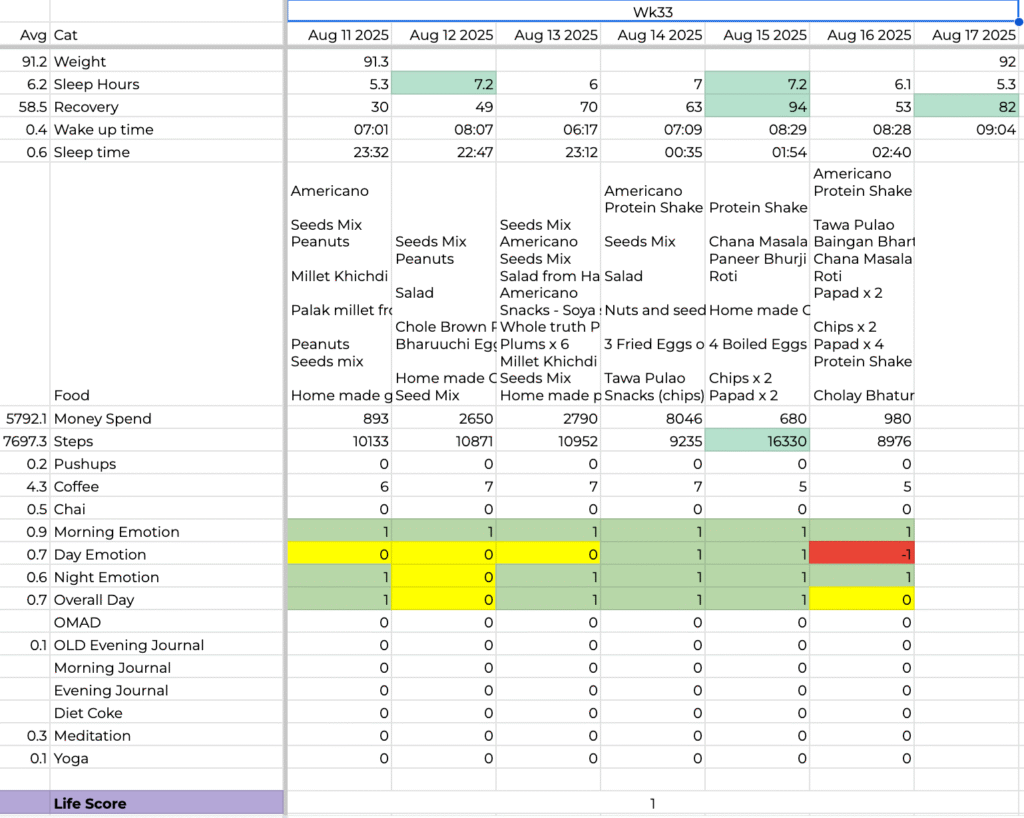Select the red Day Emotion cell showing -1
The height and width of the screenshot is (818, 1024).
pos(862,555)
